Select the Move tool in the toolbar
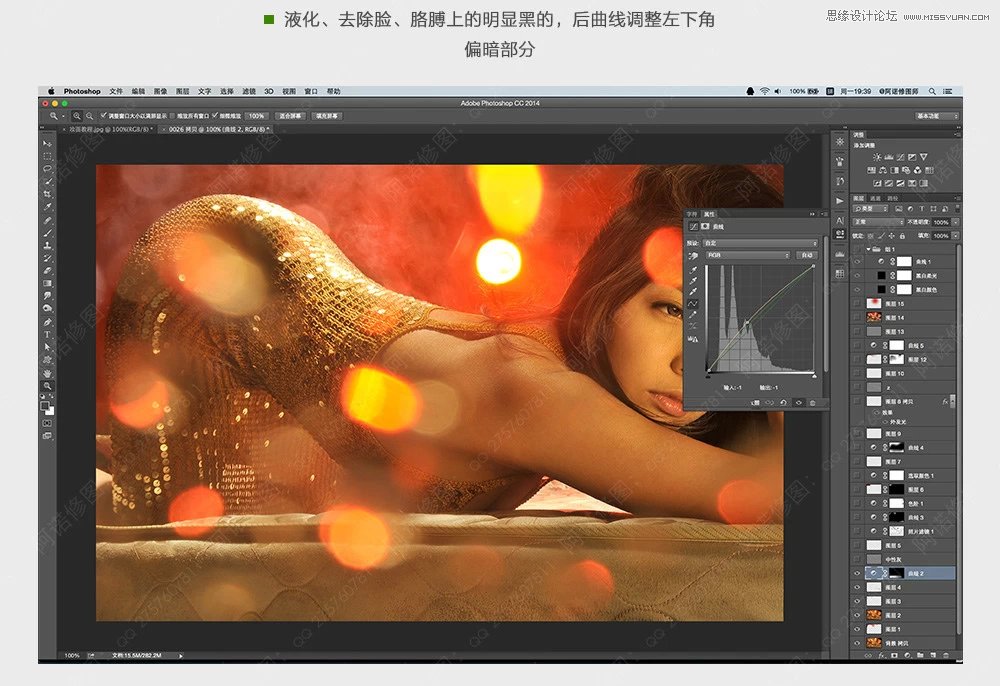The width and height of the screenshot is (1000, 686). [x=47, y=145]
